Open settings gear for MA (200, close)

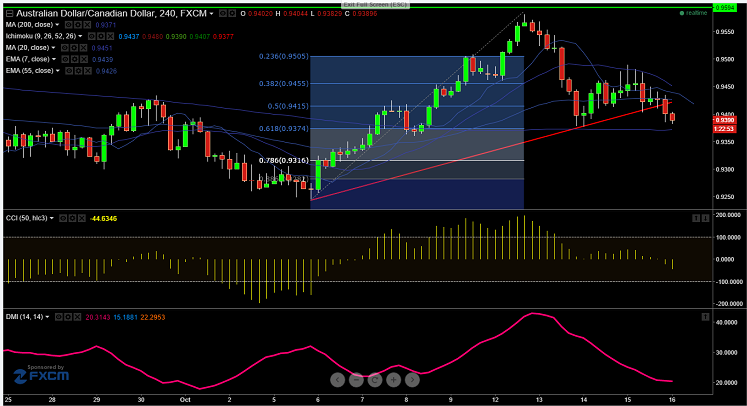[x=79, y=25]
